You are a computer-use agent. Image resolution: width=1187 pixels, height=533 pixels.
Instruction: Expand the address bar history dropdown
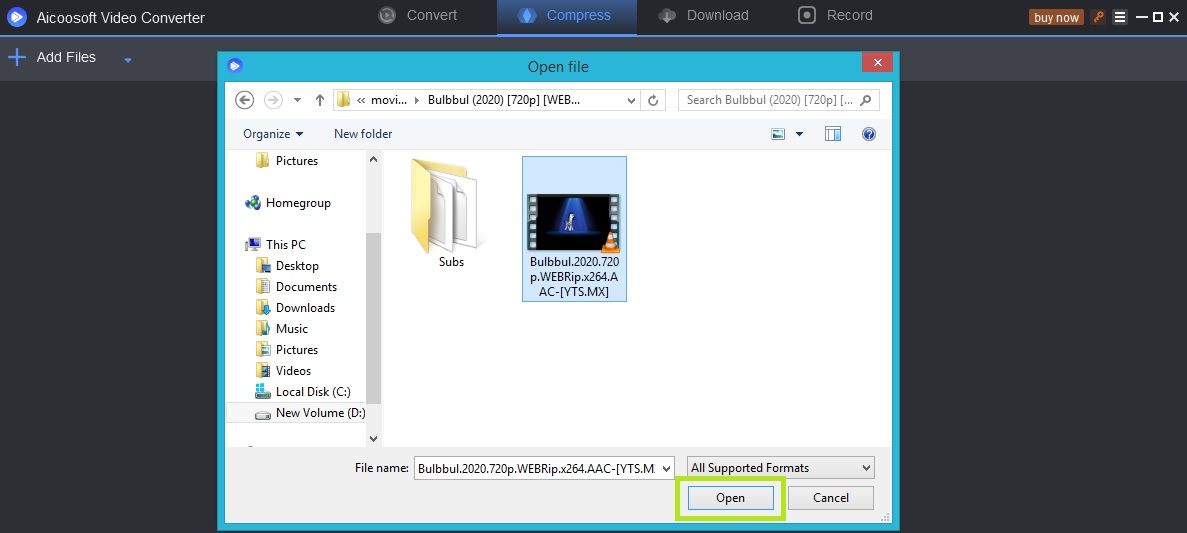631,100
